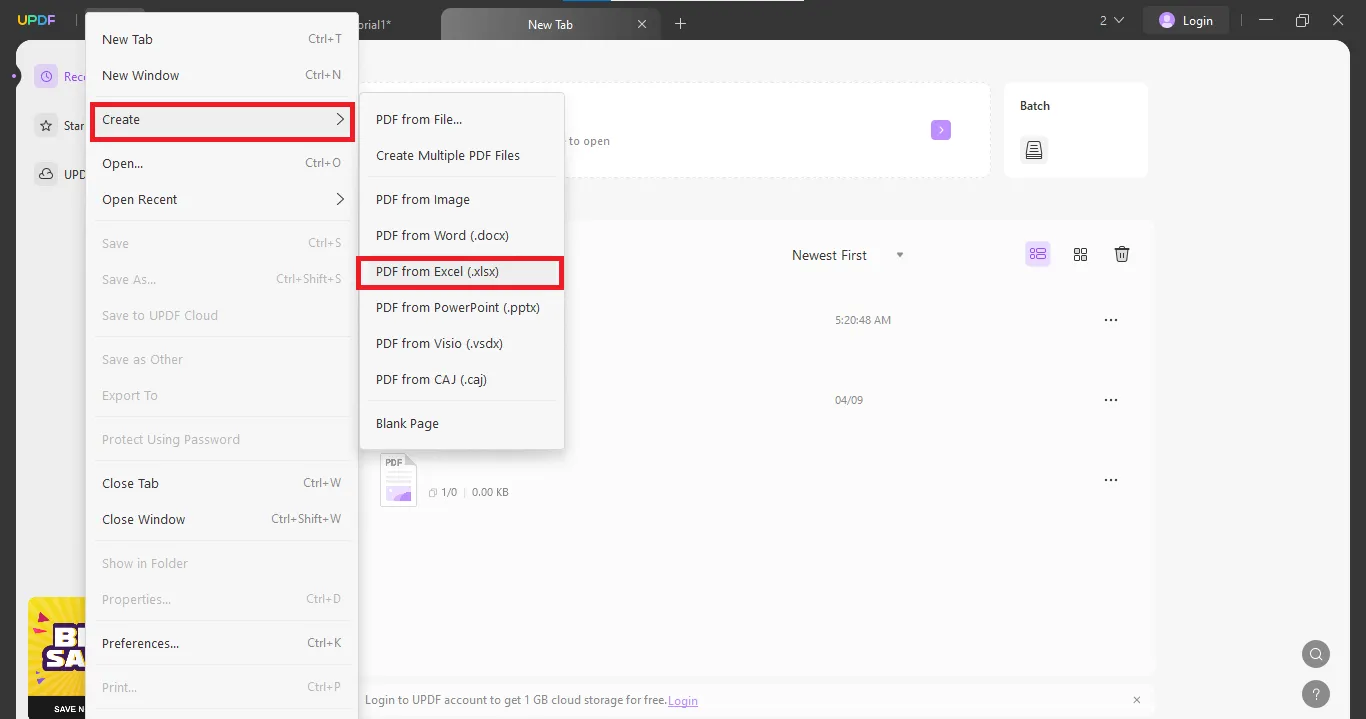Expand the Open Recent submenu
The height and width of the screenshot is (719, 1366).
220,199
